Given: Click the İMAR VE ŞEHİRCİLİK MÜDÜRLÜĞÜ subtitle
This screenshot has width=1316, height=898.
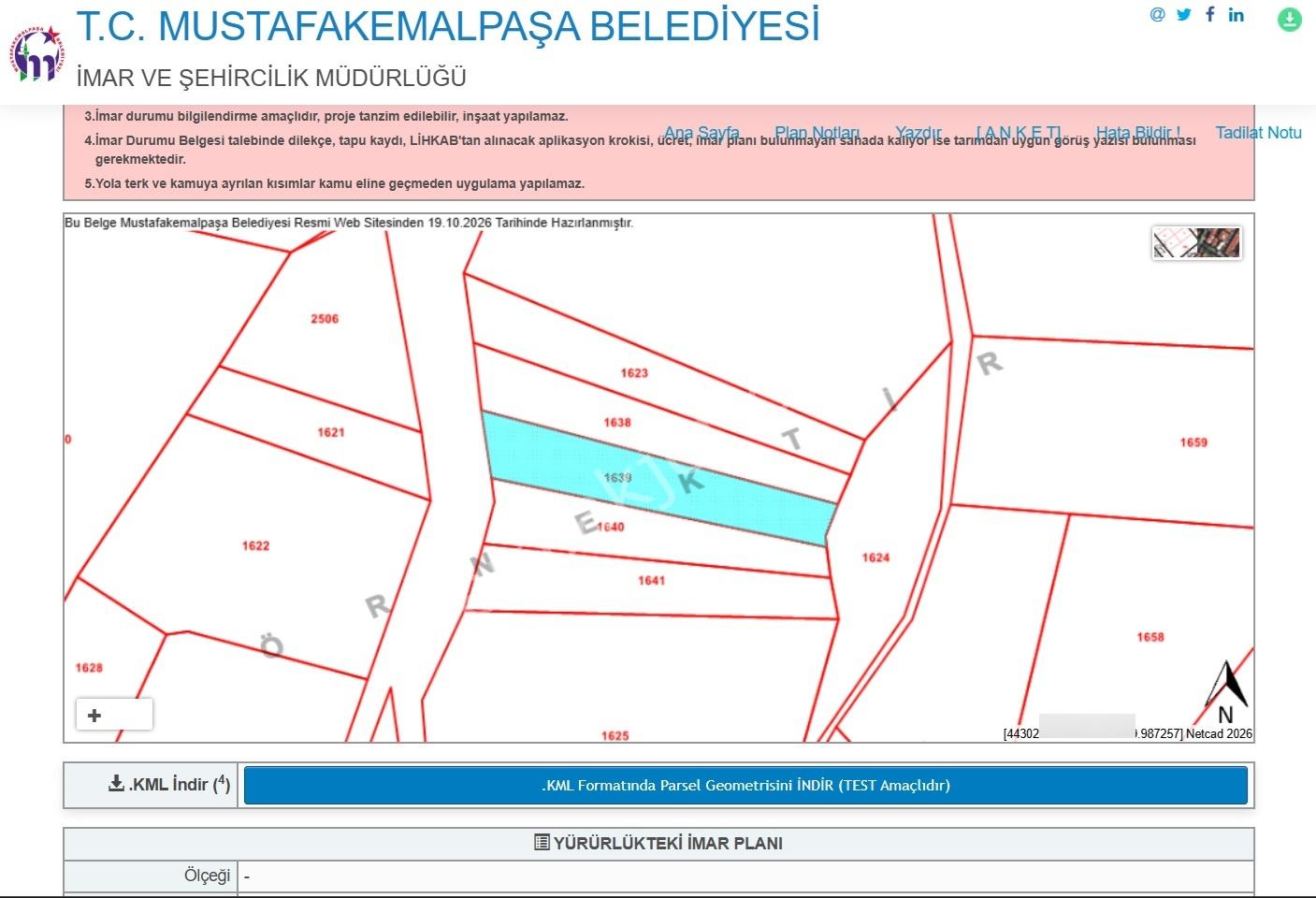Looking at the screenshot, I should click(x=271, y=78).
